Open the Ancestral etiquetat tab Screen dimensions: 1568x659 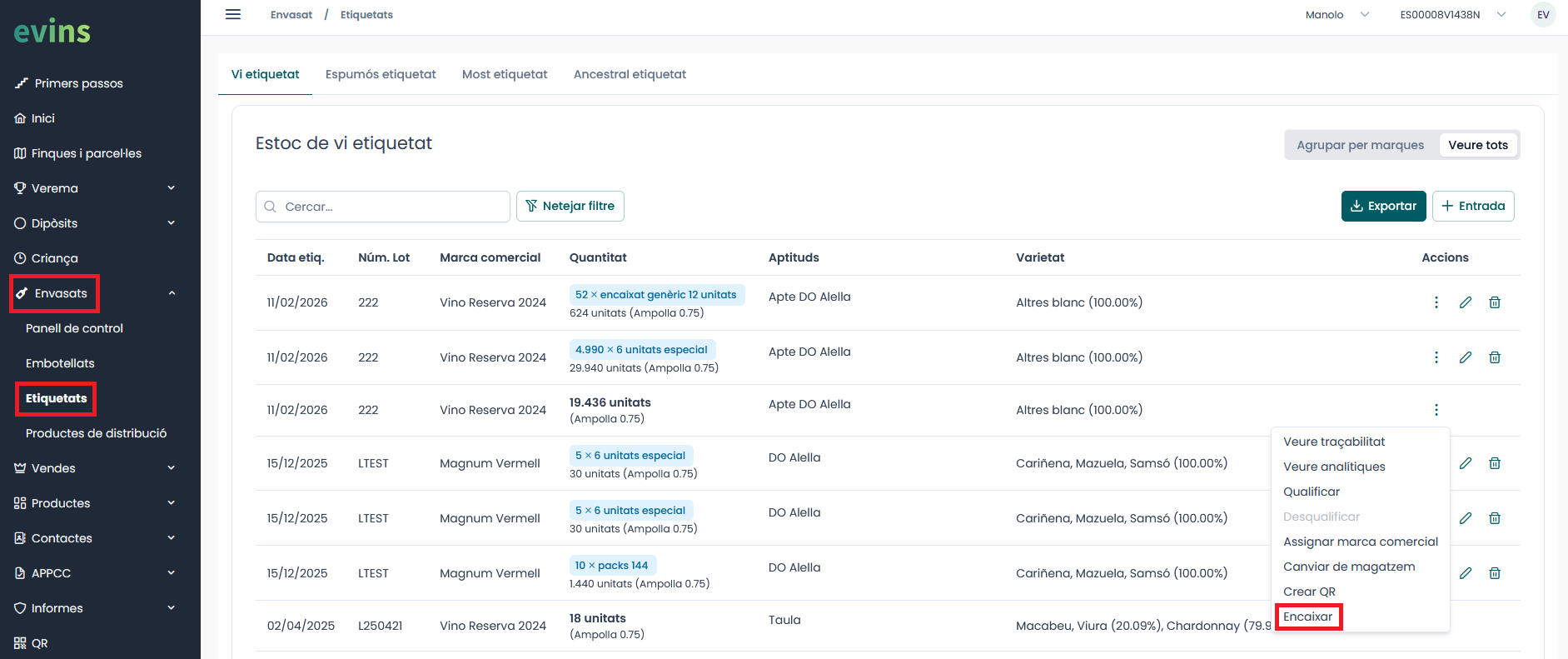click(630, 74)
